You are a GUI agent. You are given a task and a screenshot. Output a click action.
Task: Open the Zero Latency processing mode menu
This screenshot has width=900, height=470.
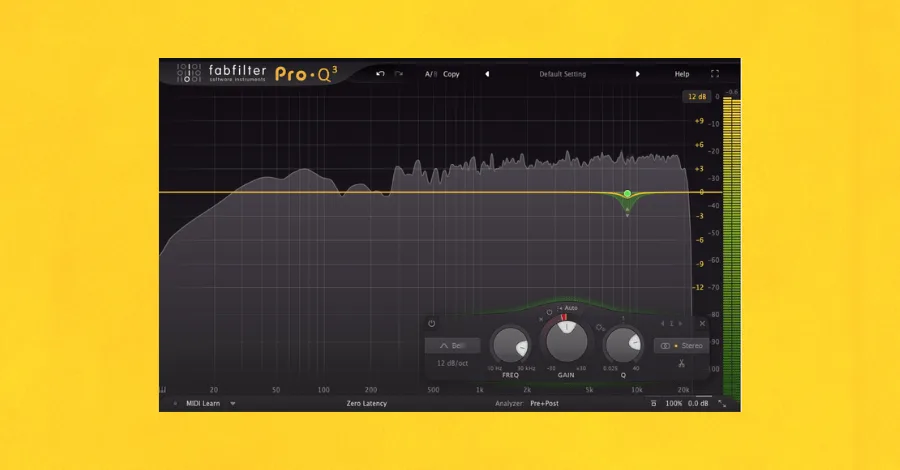coord(366,403)
